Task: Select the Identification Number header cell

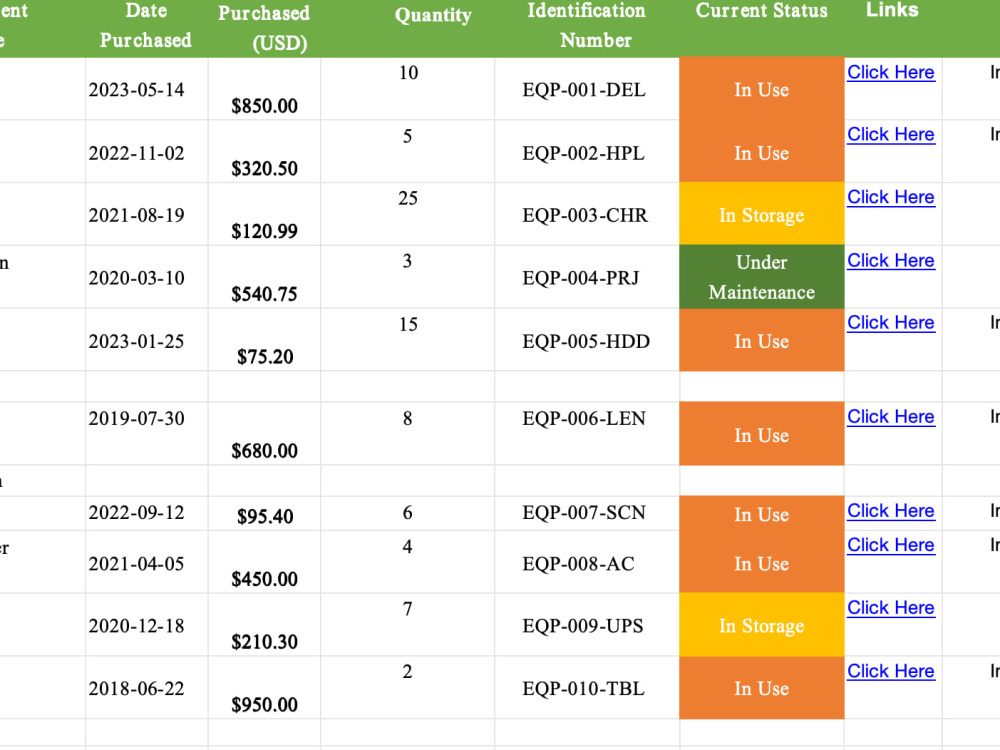Action: pyautogui.click(x=587, y=27)
